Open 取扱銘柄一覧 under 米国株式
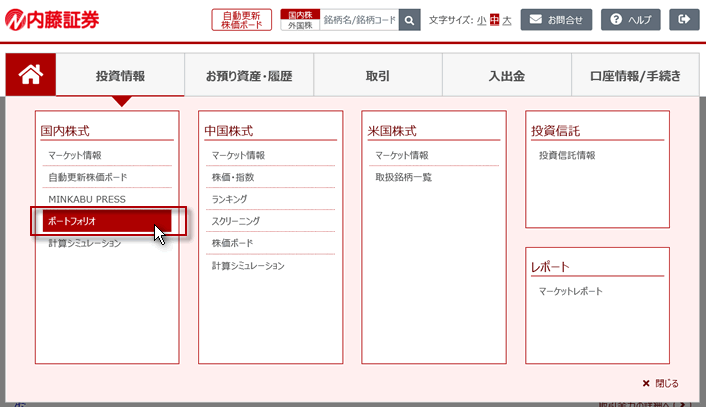Image resolution: width=706 pixels, height=407 pixels. (x=404, y=177)
